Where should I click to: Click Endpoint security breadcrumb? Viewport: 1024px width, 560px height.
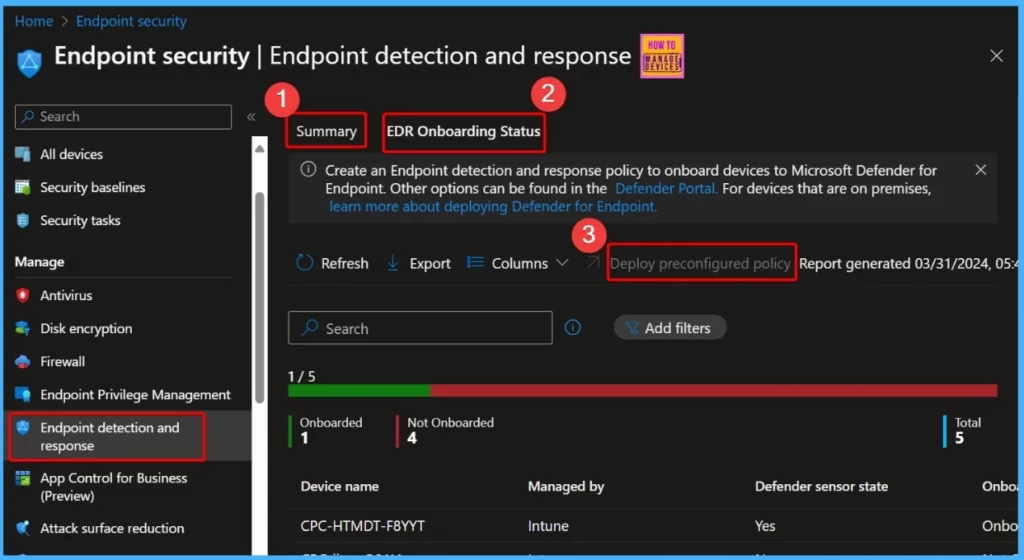131,21
